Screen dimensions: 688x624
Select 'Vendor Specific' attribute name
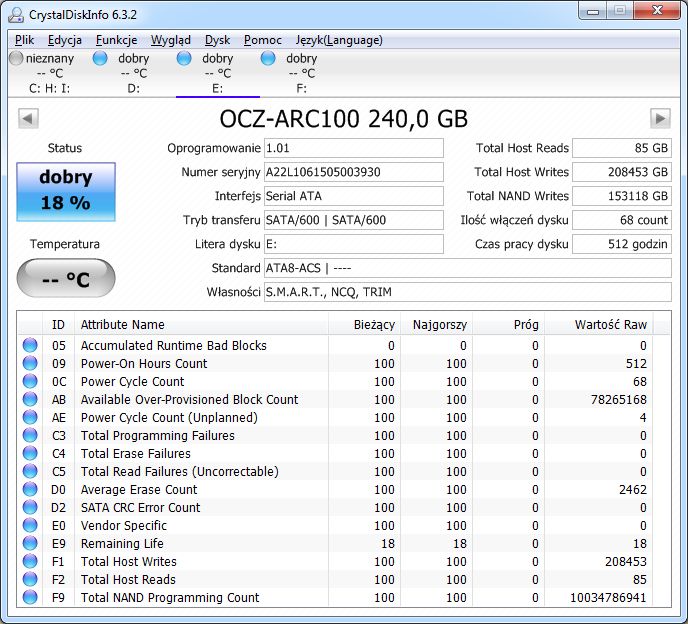[x=124, y=525]
